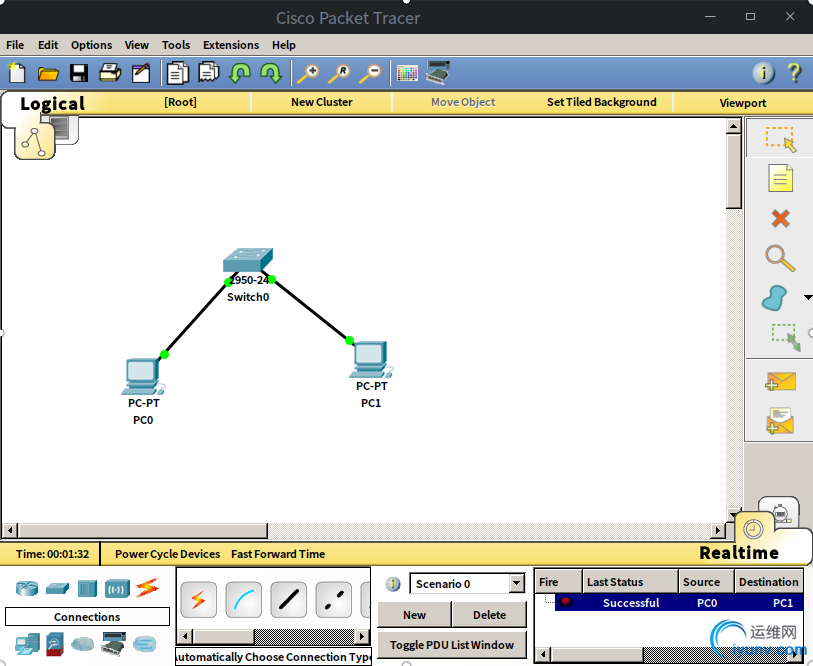
Task: Switch to the Realtime mode tab
Action: click(x=738, y=553)
